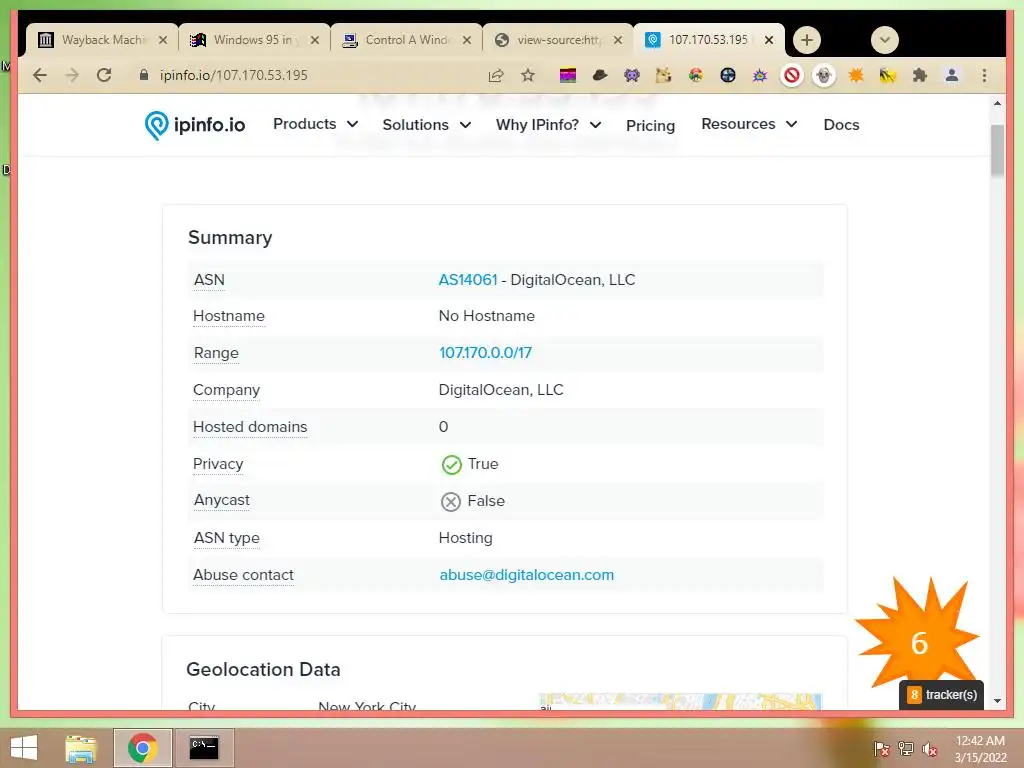Open the red prohibition sign extension
Image resolution: width=1024 pixels, height=768 pixels.
click(792, 75)
